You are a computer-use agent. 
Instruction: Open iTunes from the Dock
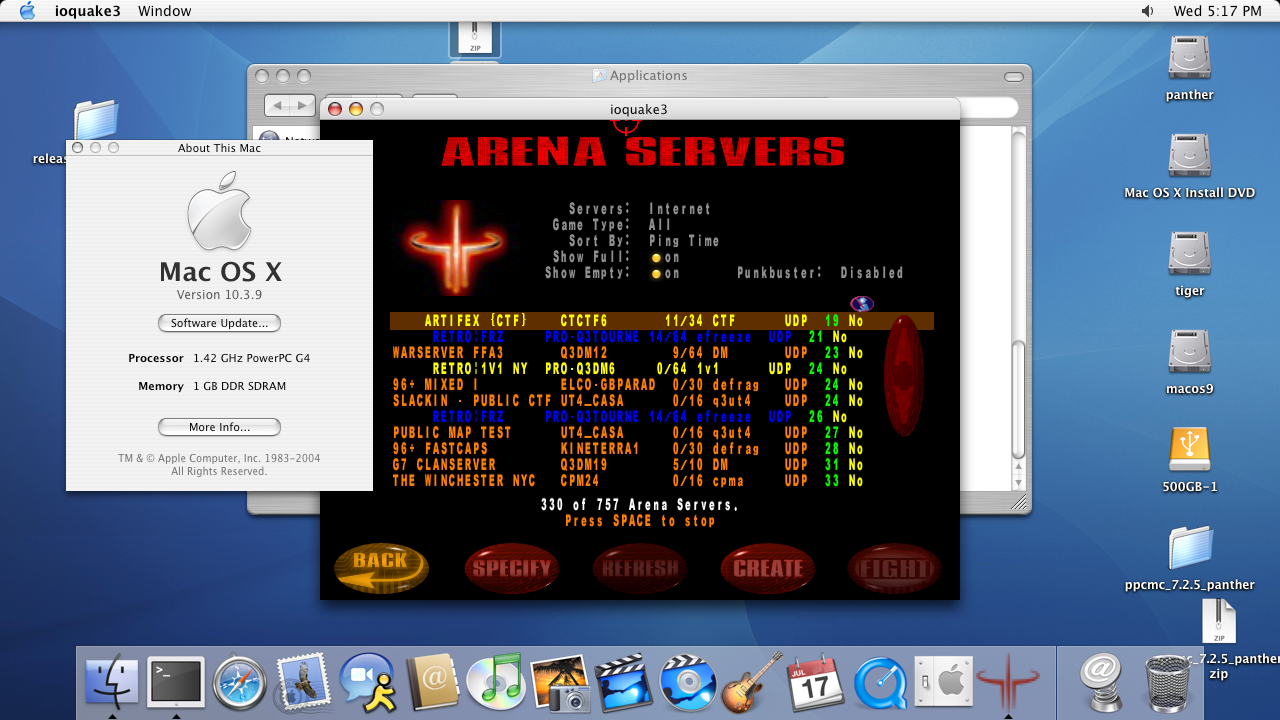[x=495, y=684]
